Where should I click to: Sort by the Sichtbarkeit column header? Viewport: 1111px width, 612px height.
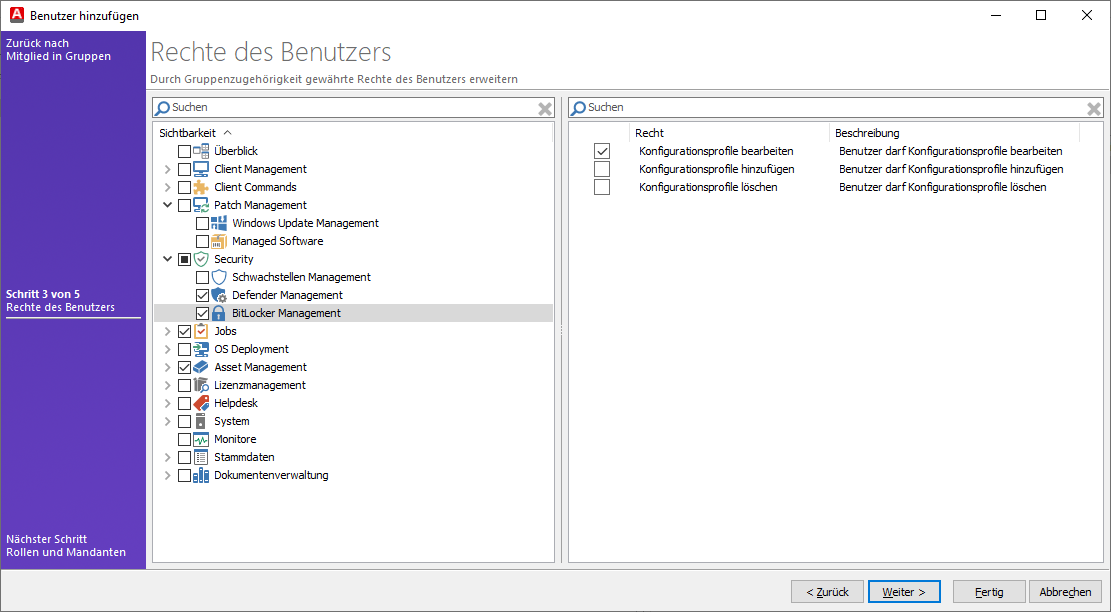click(187, 132)
